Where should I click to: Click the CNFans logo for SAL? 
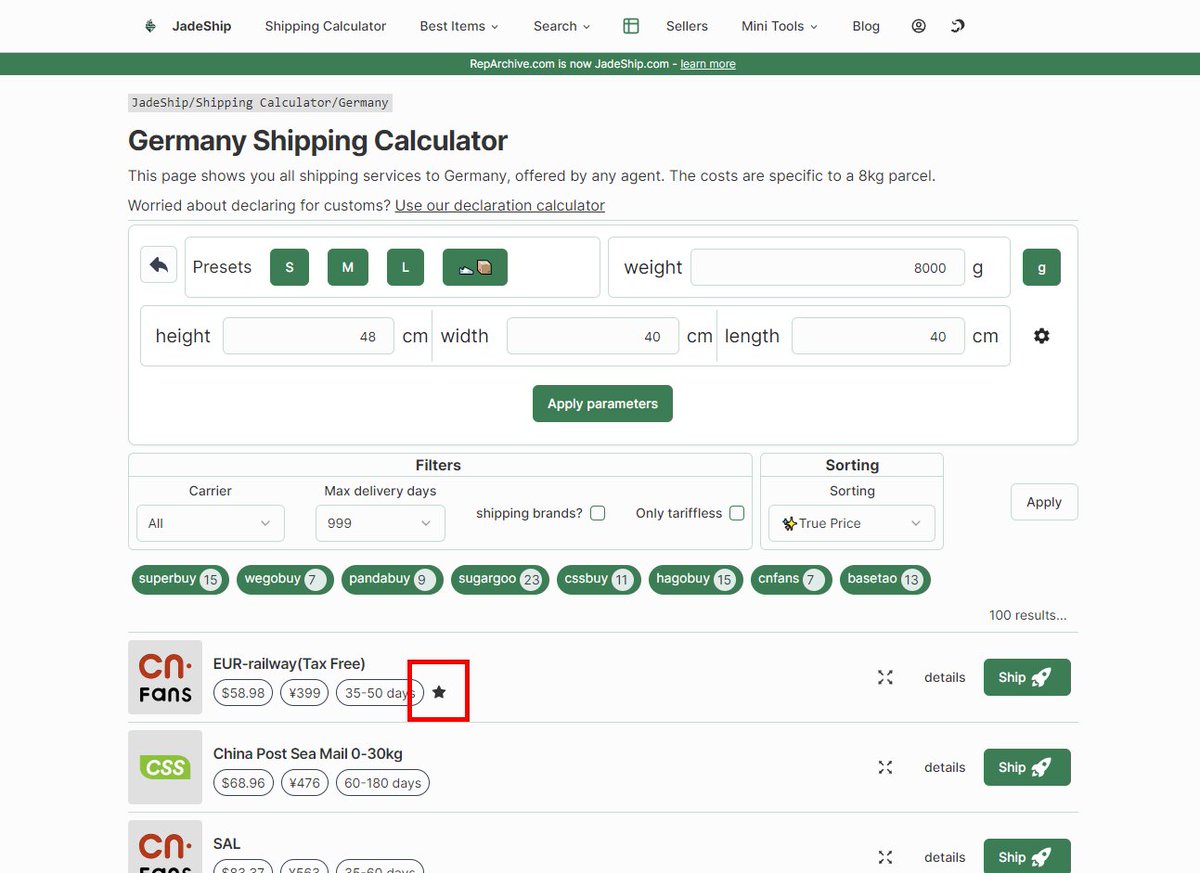[165, 847]
